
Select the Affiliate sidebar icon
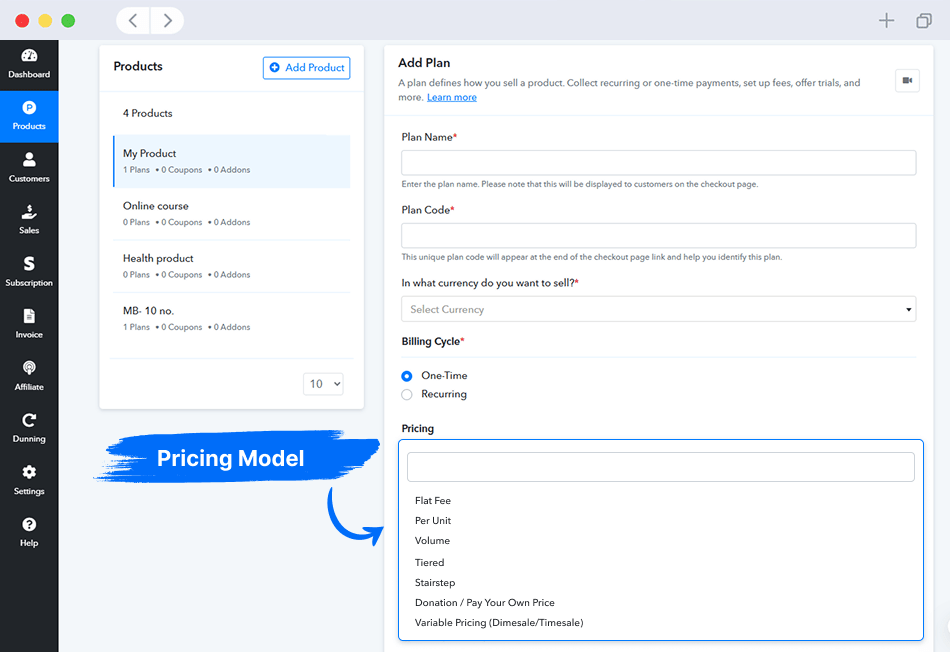point(29,375)
